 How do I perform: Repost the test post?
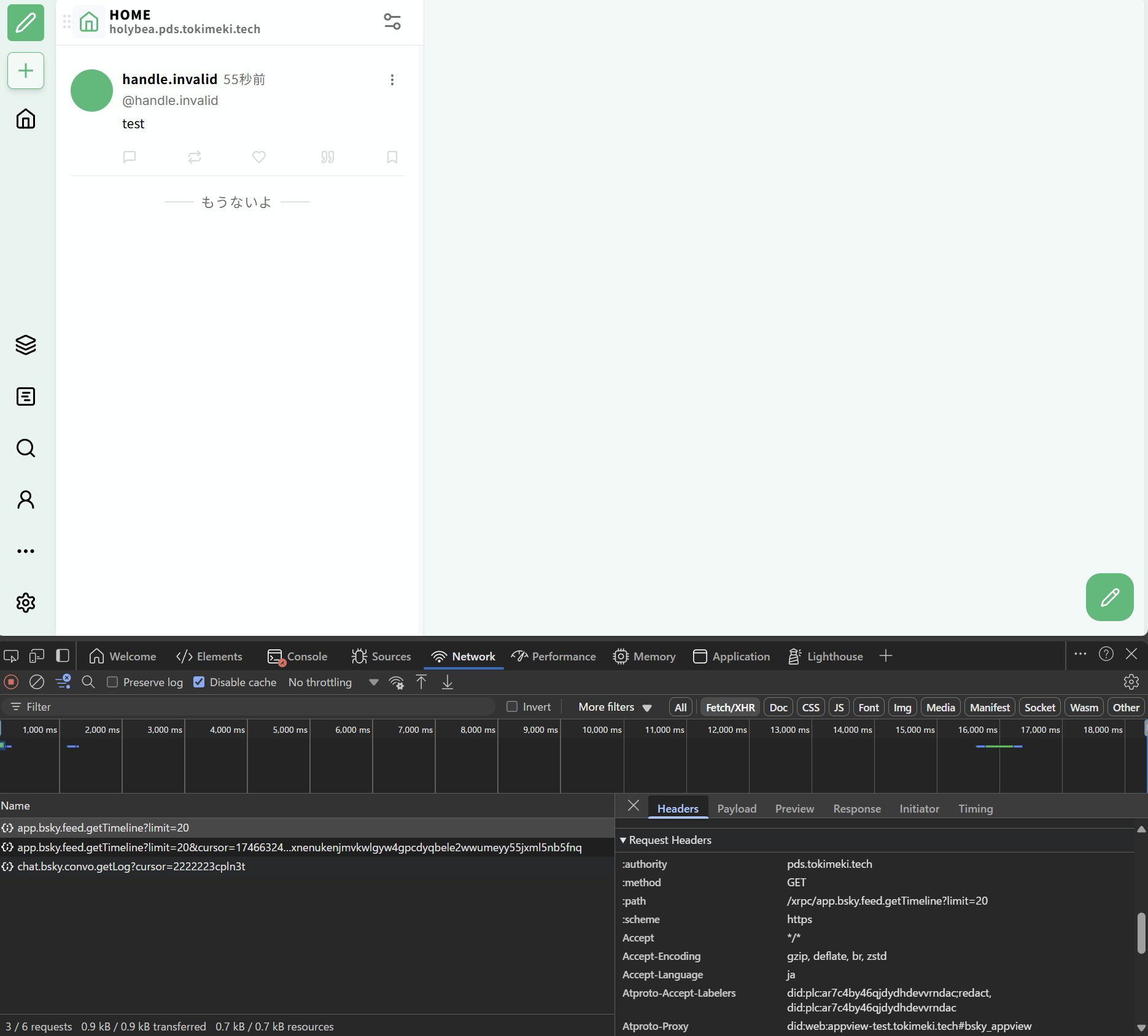[x=195, y=157]
